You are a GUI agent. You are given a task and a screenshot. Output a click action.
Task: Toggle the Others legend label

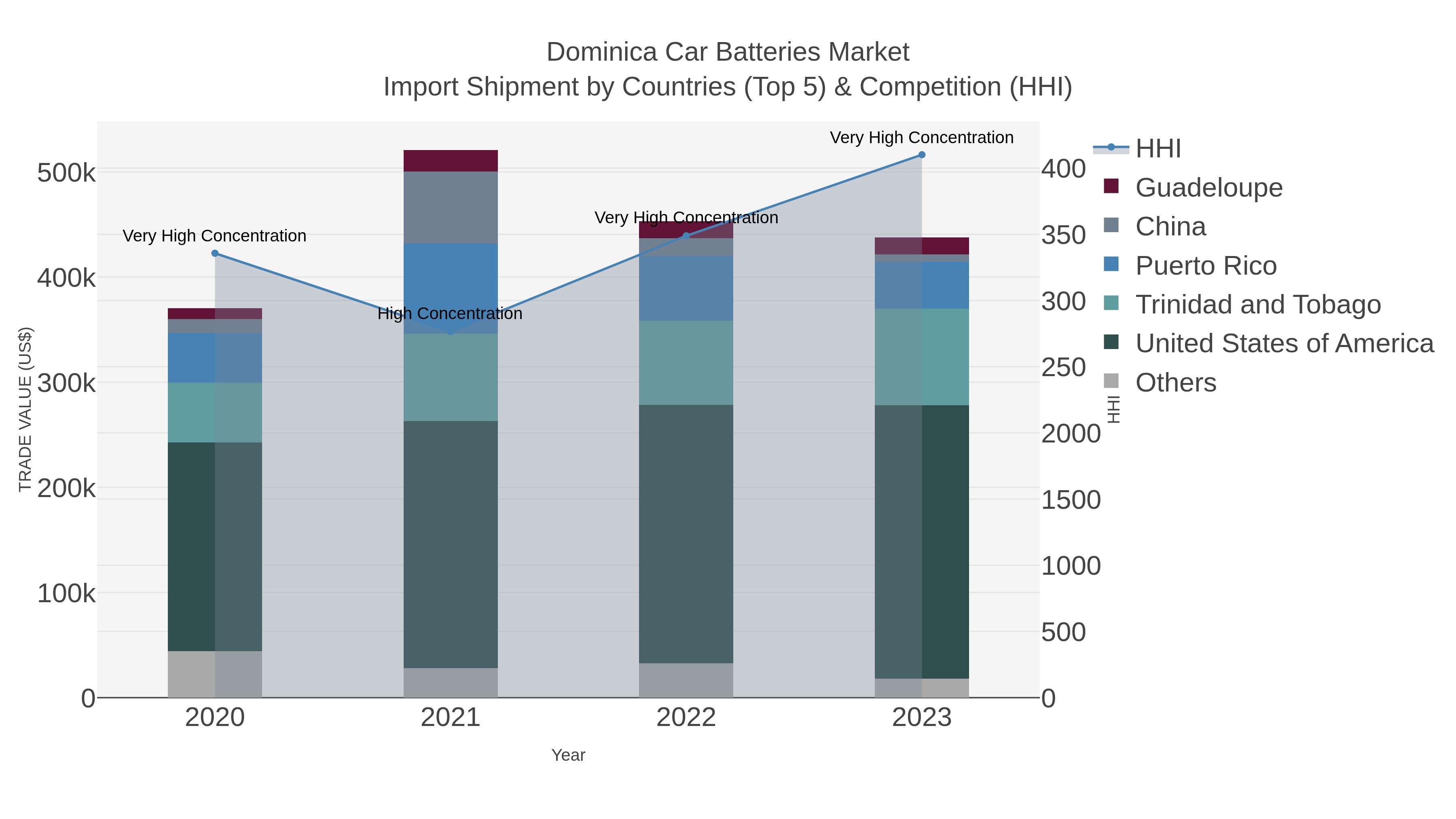coord(1176,382)
